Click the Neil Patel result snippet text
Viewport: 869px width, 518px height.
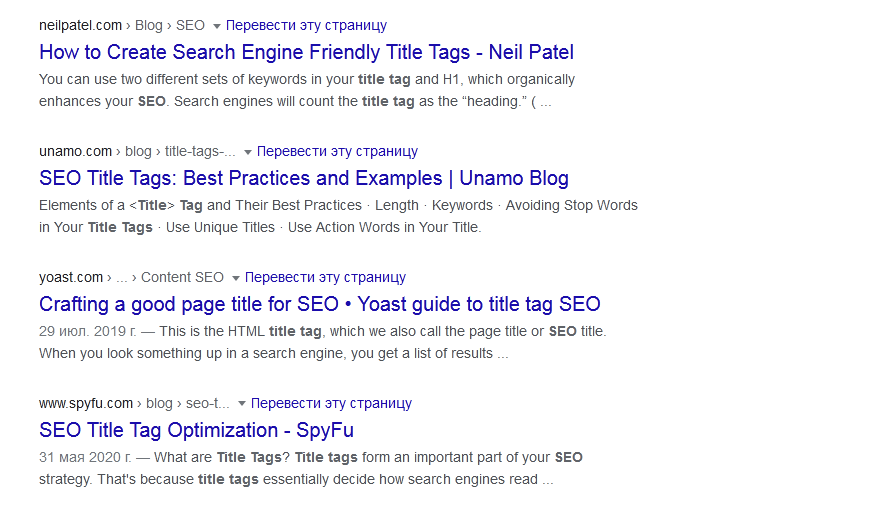tap(306, 90)
